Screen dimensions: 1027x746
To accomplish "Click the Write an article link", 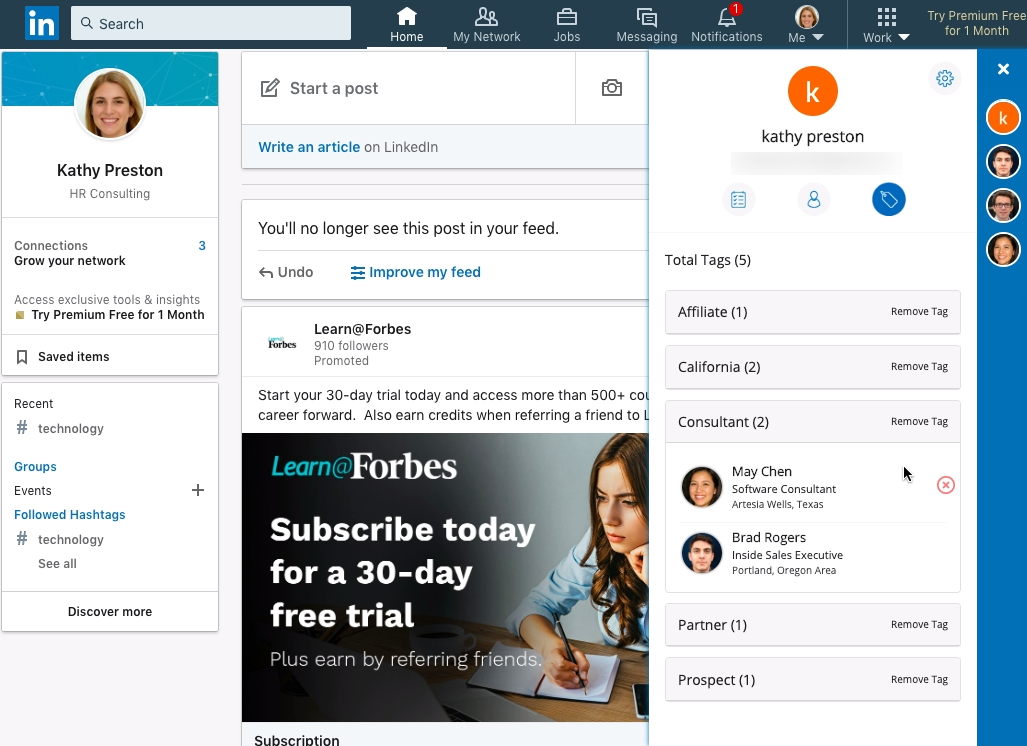I will coord(308,146).
